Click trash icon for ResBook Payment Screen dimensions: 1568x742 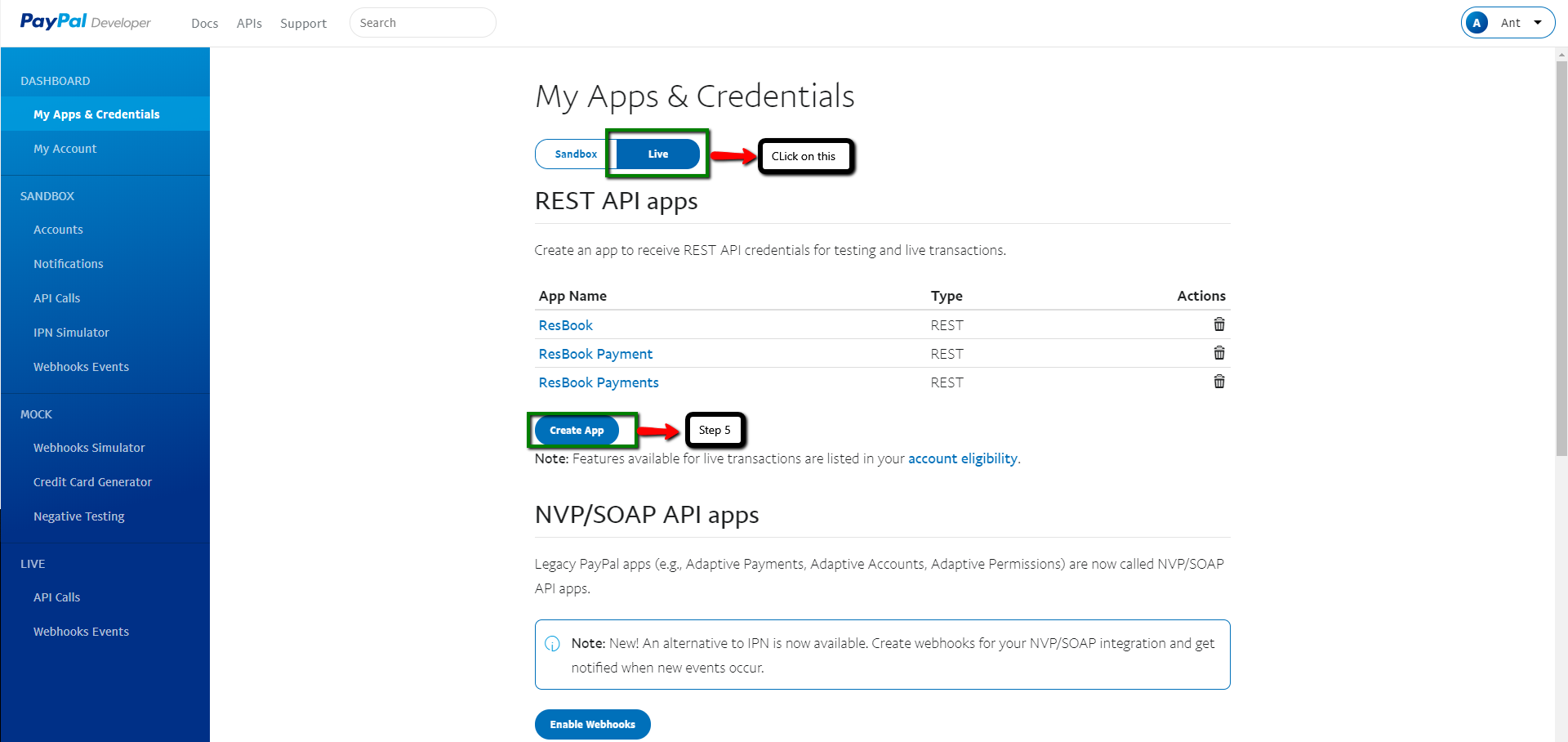pos(1218,353)
